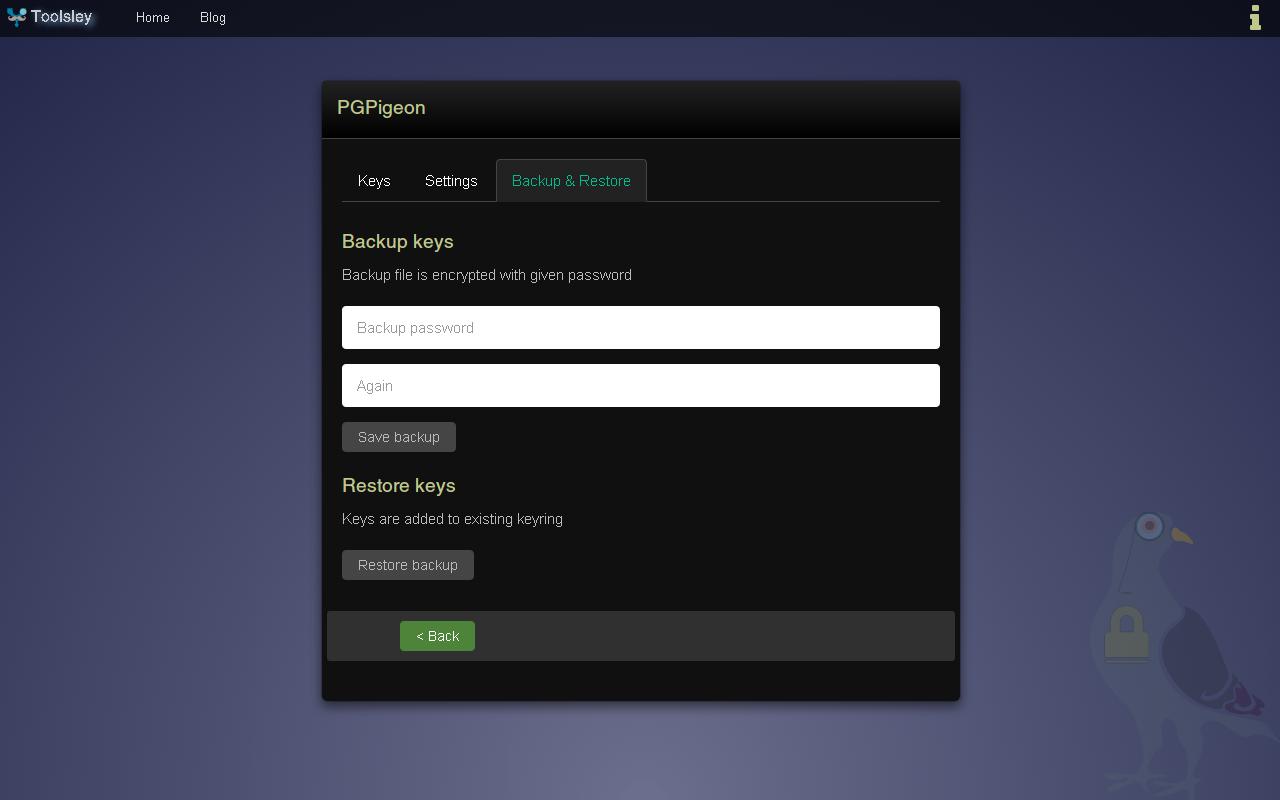Select the Backup & Restore tab
The height and width of the screenshot is (800, 1280).
[x=571, y=181]
